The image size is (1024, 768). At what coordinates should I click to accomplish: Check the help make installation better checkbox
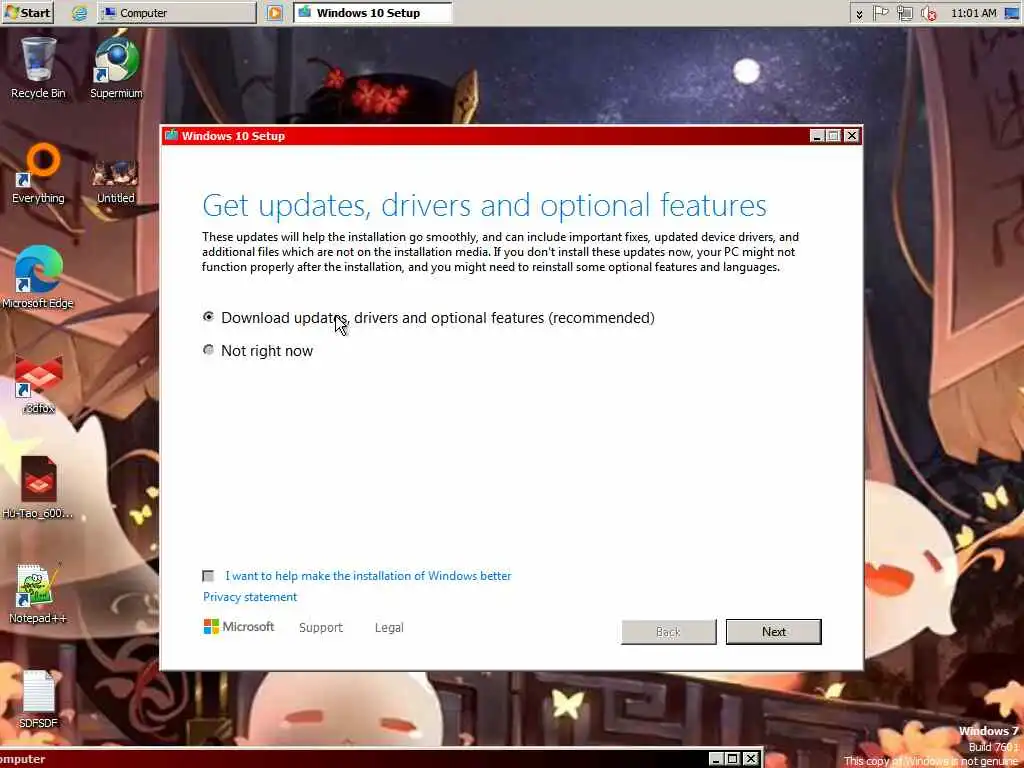208,575
